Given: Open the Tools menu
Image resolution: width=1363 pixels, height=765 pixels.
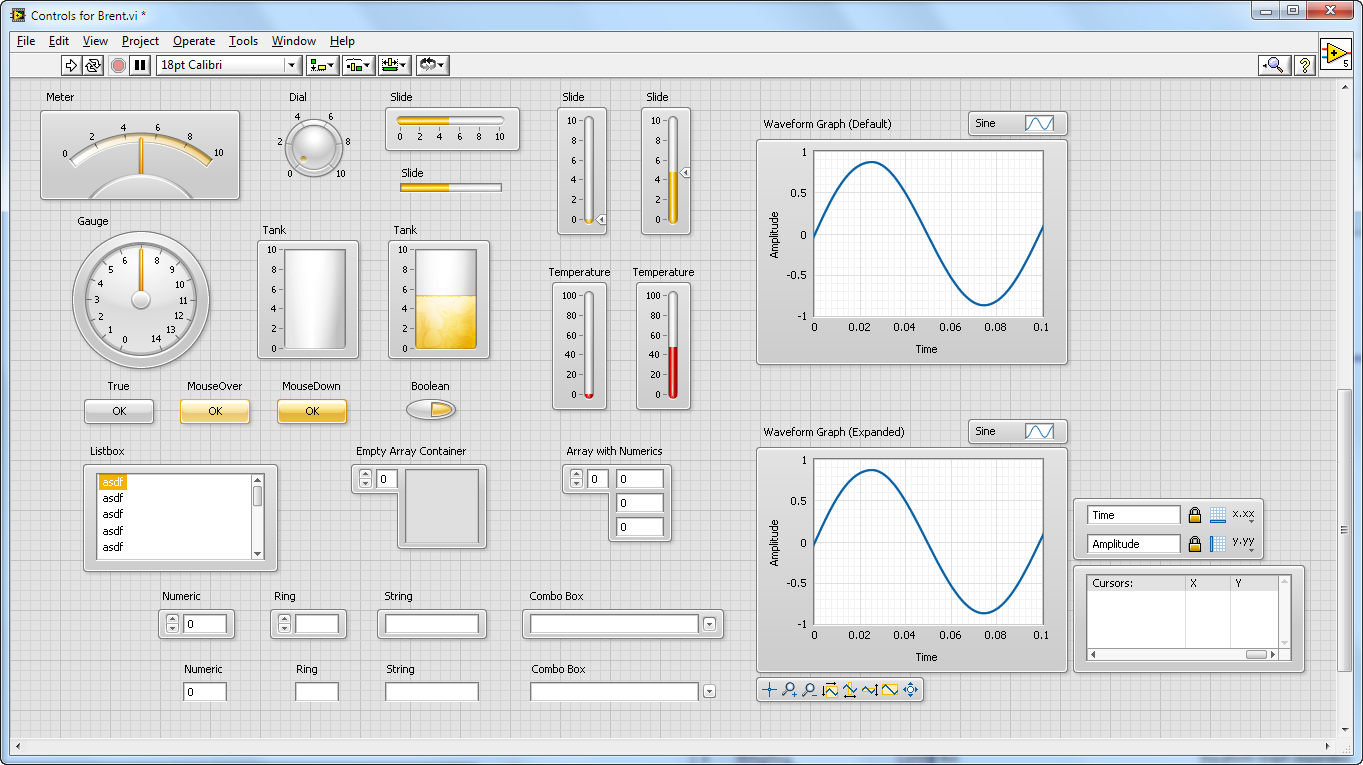Looking at the screenshot, I should pos(243,41).
